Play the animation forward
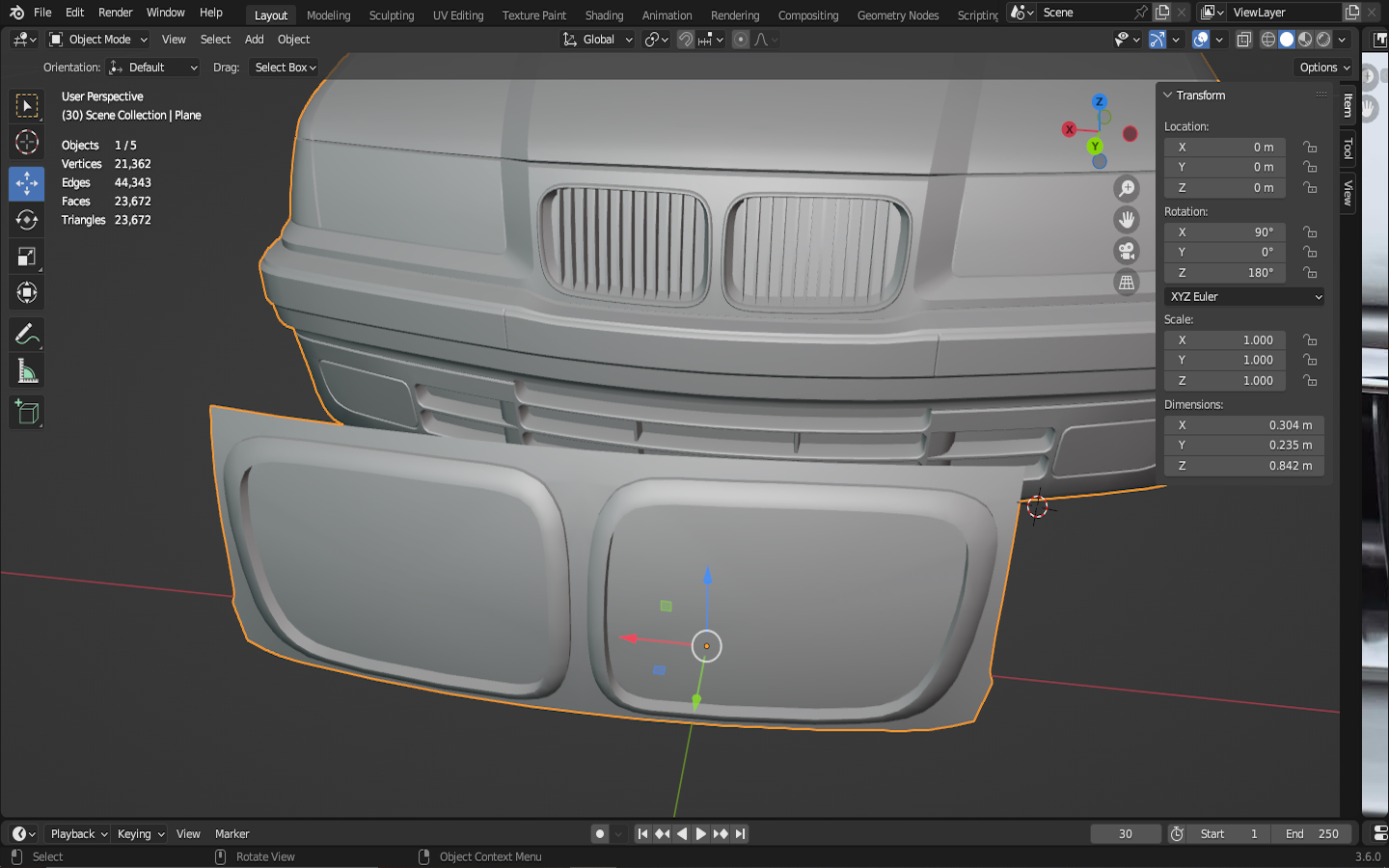Image resolution: width=1389 pixels, height=868 pixels. coord(701,834)
